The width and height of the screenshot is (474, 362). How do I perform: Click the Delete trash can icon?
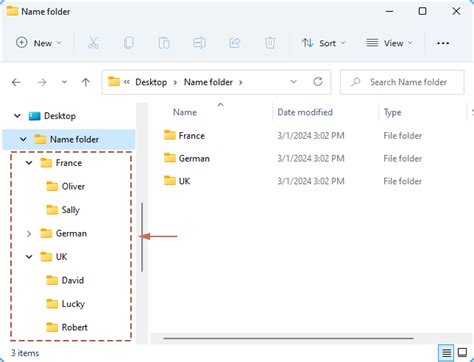[270, 43]
